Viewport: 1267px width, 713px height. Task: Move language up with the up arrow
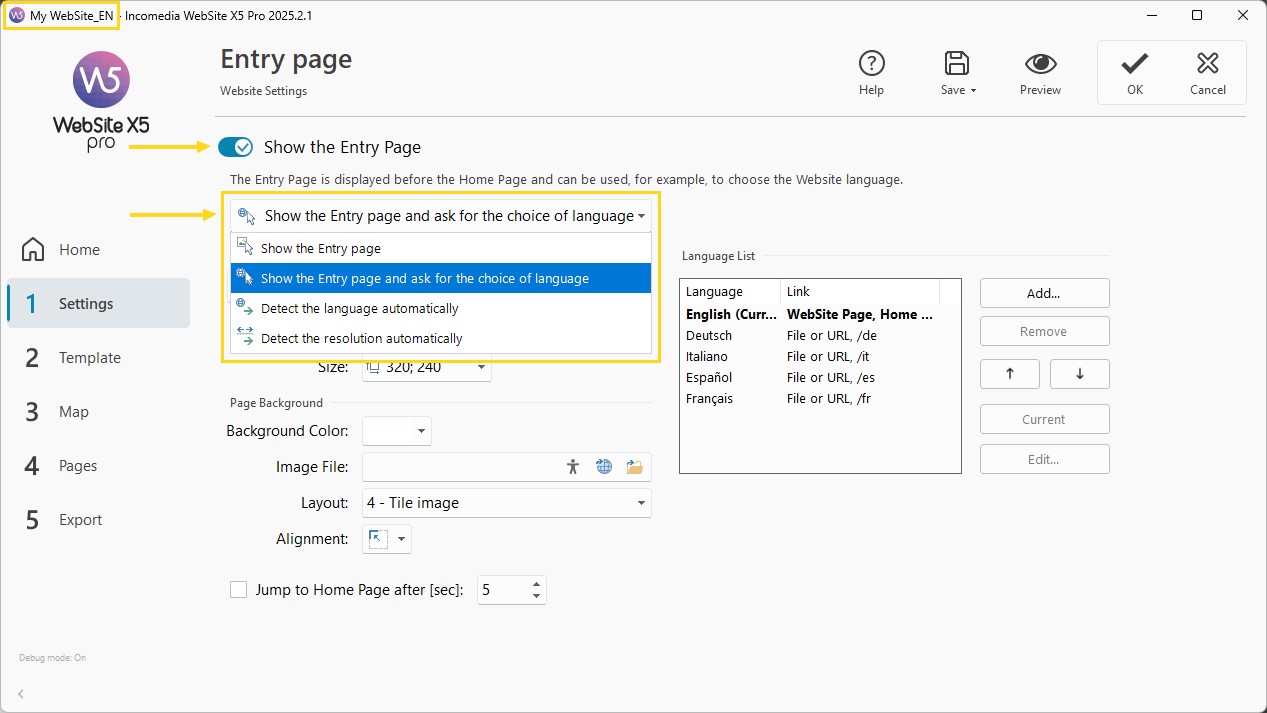tap(1009, 374)
